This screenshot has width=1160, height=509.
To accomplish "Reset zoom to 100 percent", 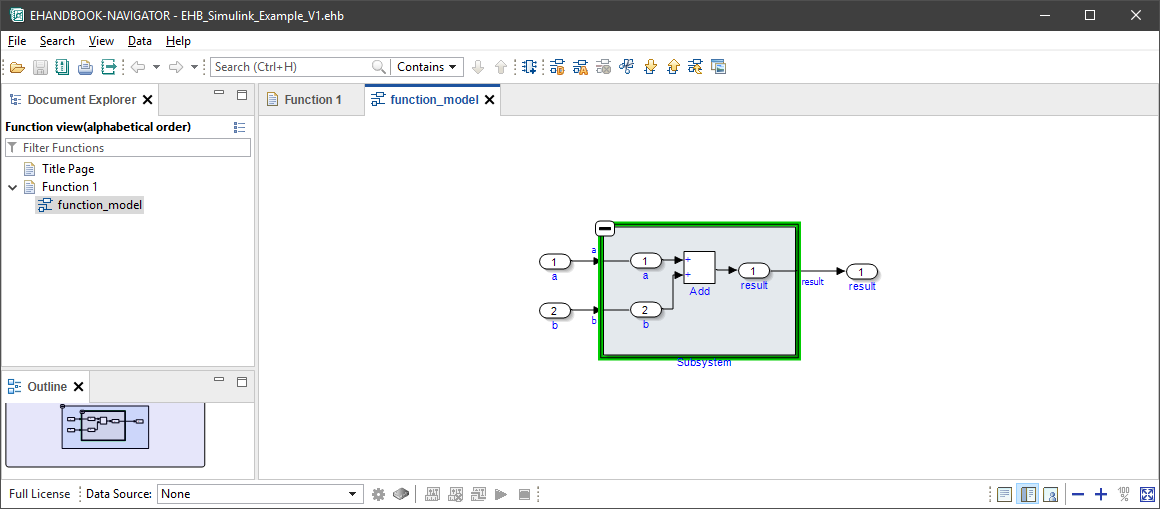I will [x=1124, y=494].
